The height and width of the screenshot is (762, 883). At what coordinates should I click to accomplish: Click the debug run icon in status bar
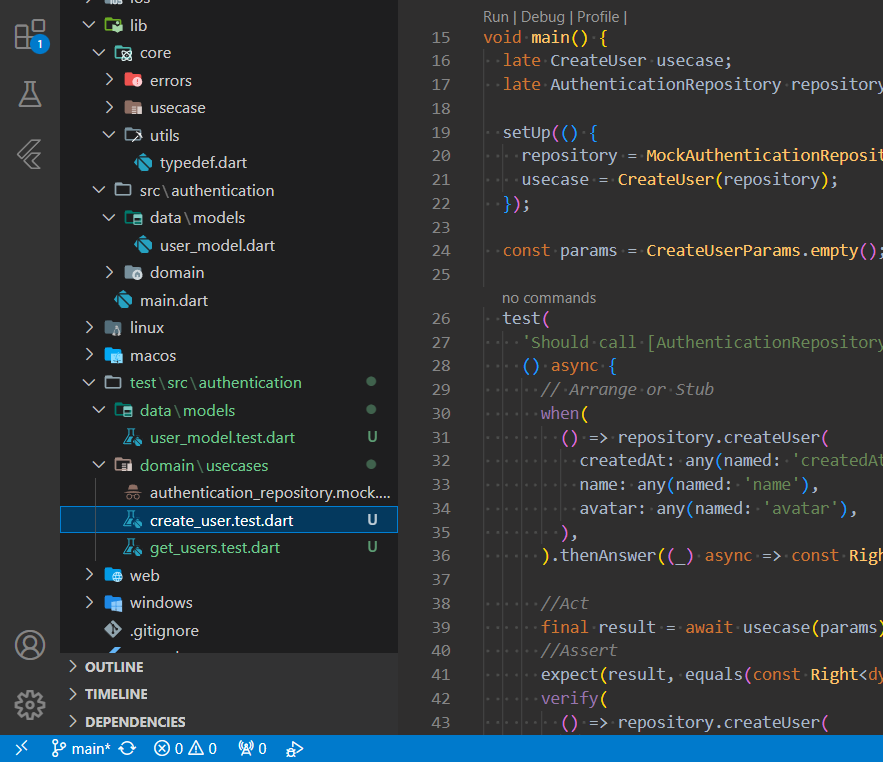coord(295,748)
